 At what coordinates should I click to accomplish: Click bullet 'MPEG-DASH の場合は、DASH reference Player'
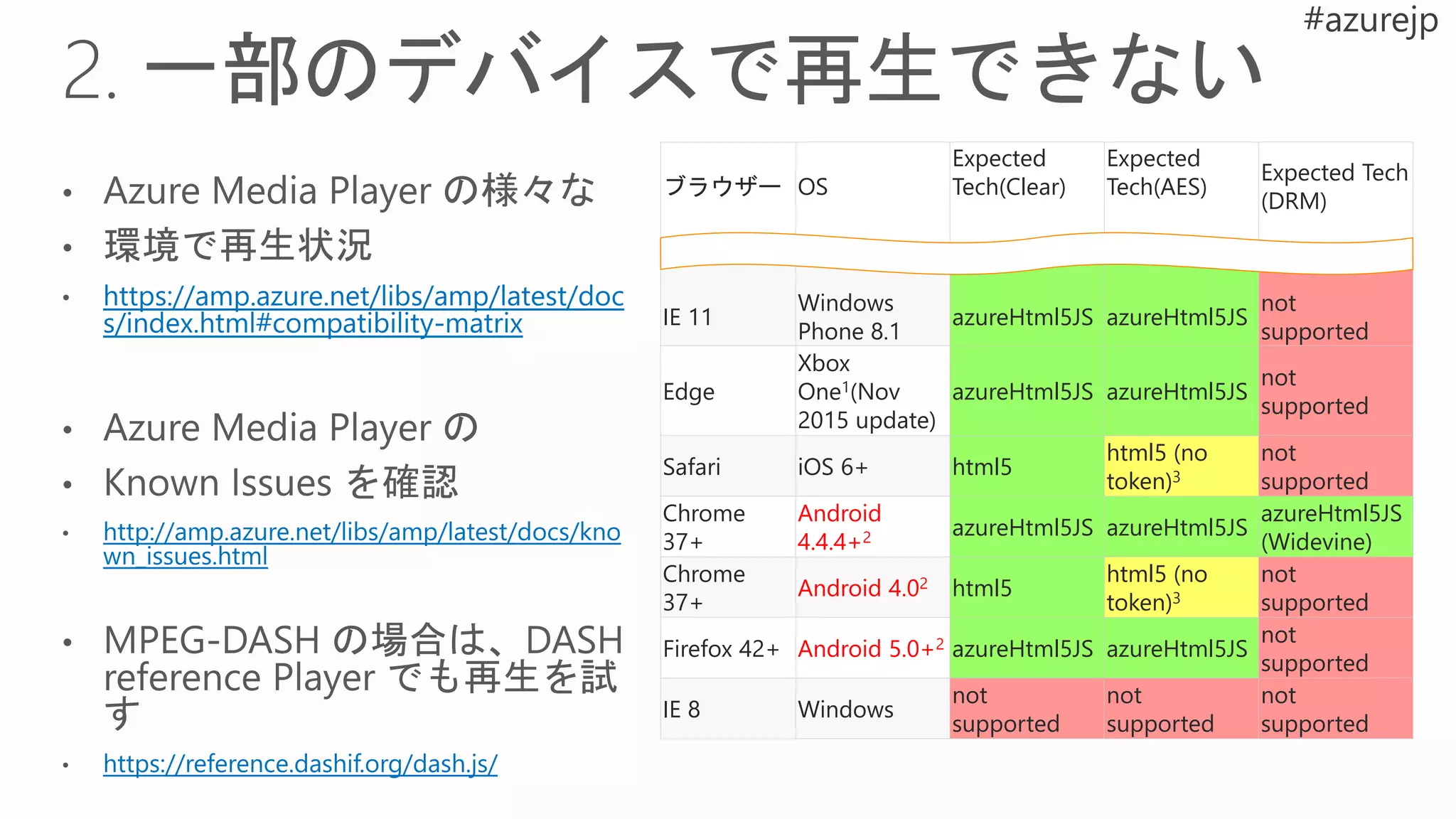point(363,658)
